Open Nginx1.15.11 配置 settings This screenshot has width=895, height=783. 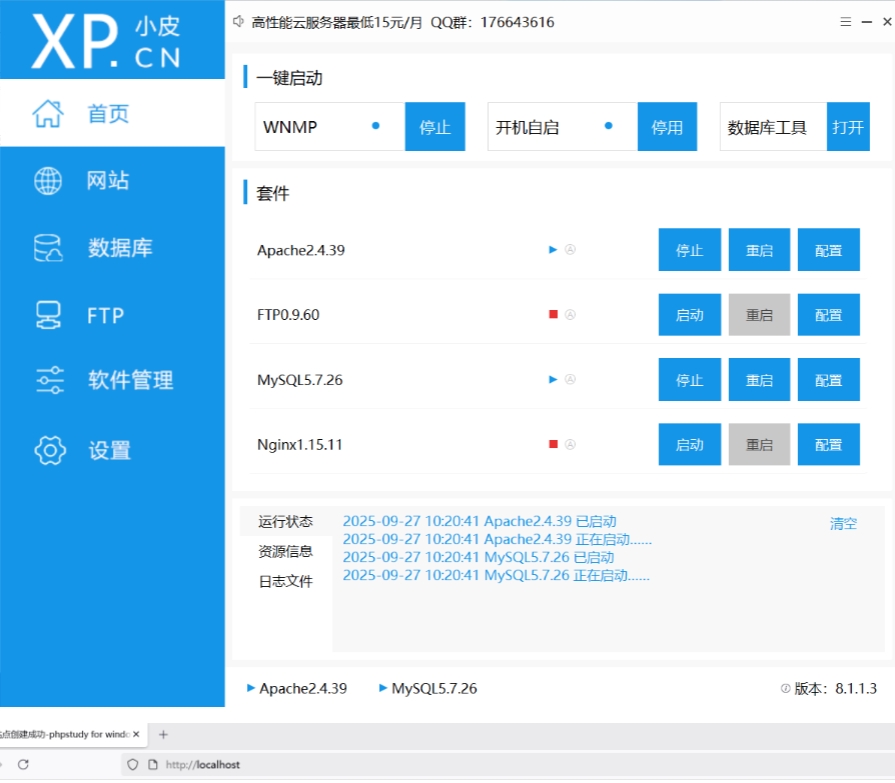(829, 445)
